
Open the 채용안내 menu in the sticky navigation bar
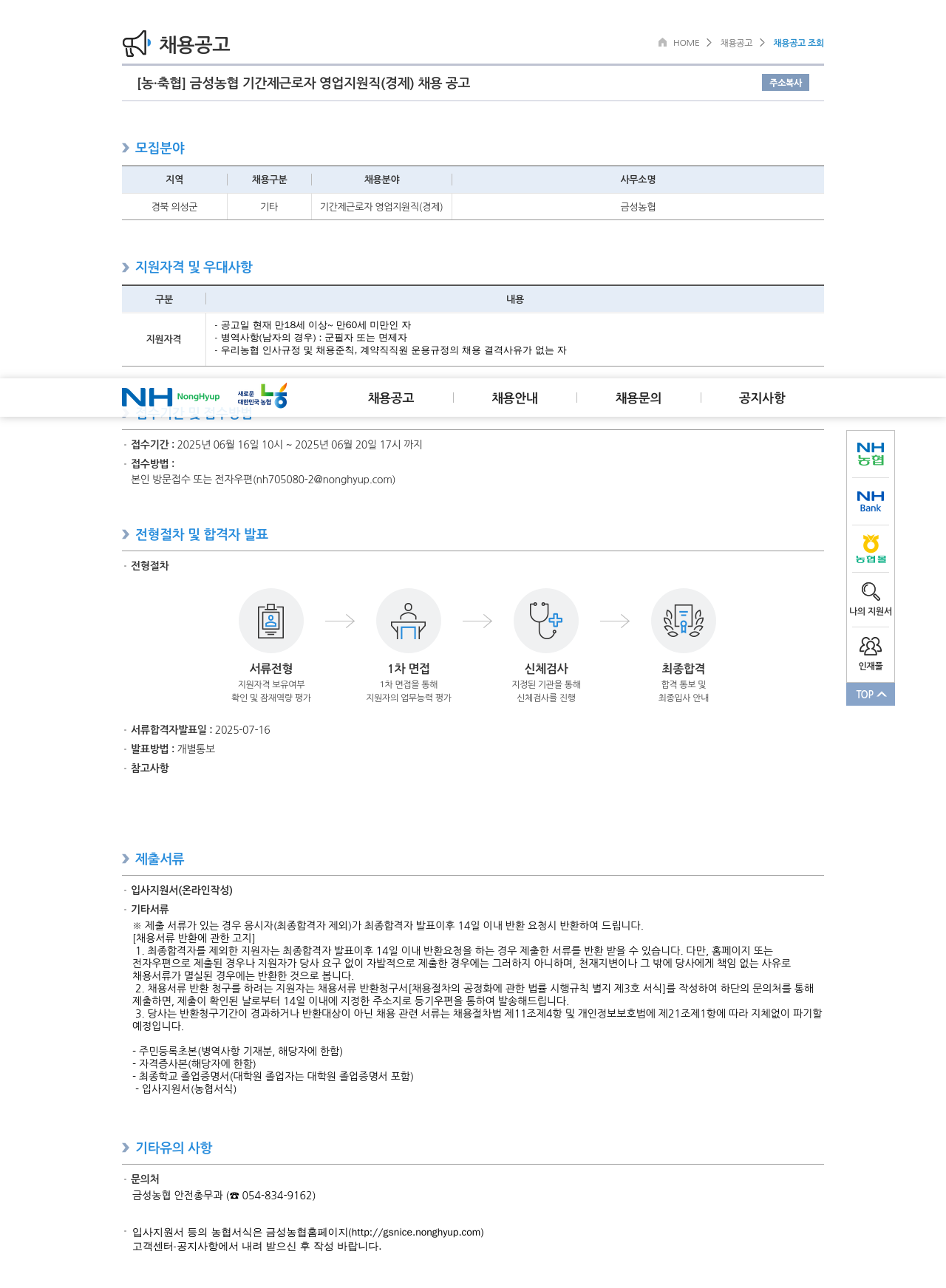(514, 398)
